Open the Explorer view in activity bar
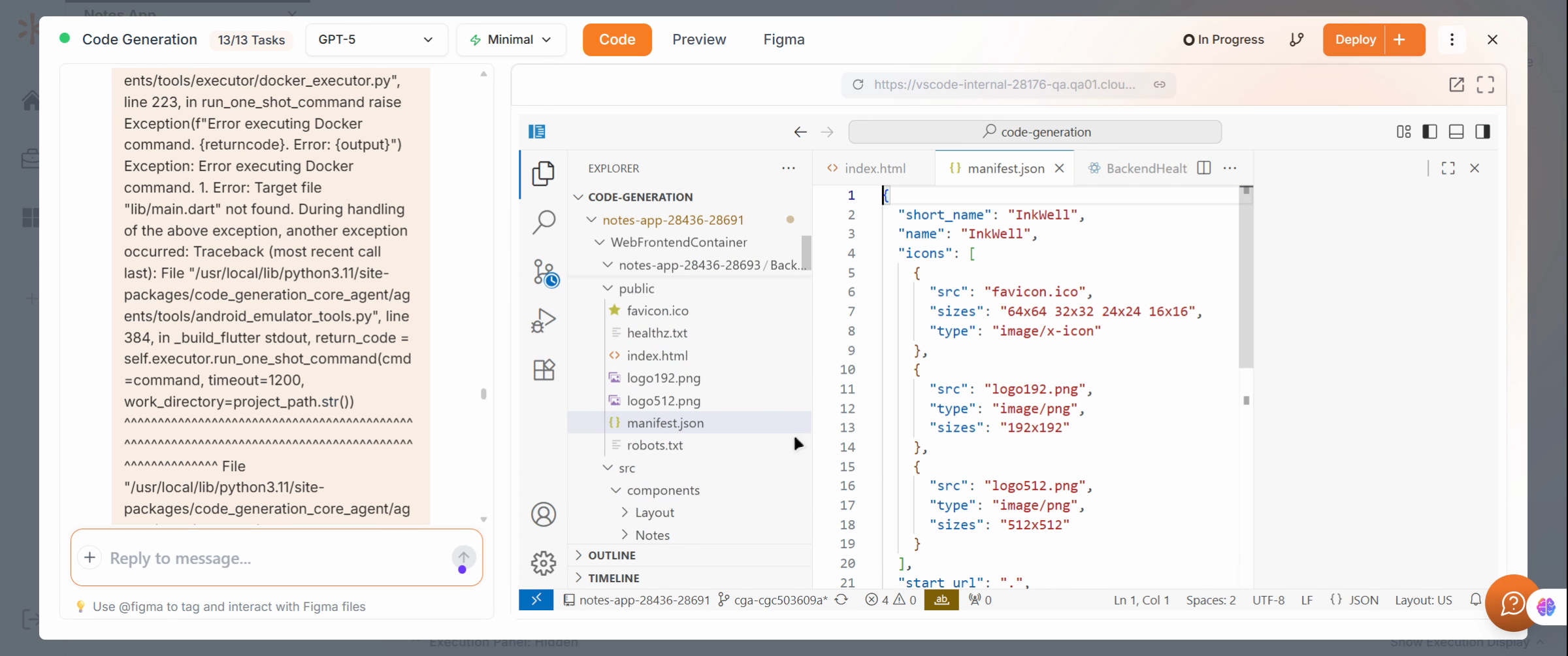This screenshot has width=1568, height=656. point(543,174)
